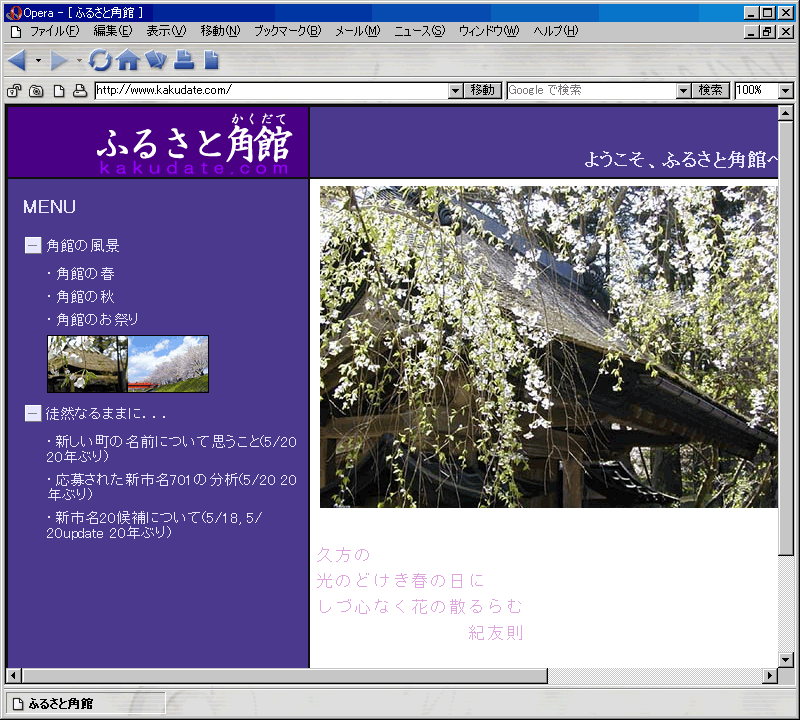Click the lock icon left of the address bar
Screen dimensions: 800x720
[14, 91]
